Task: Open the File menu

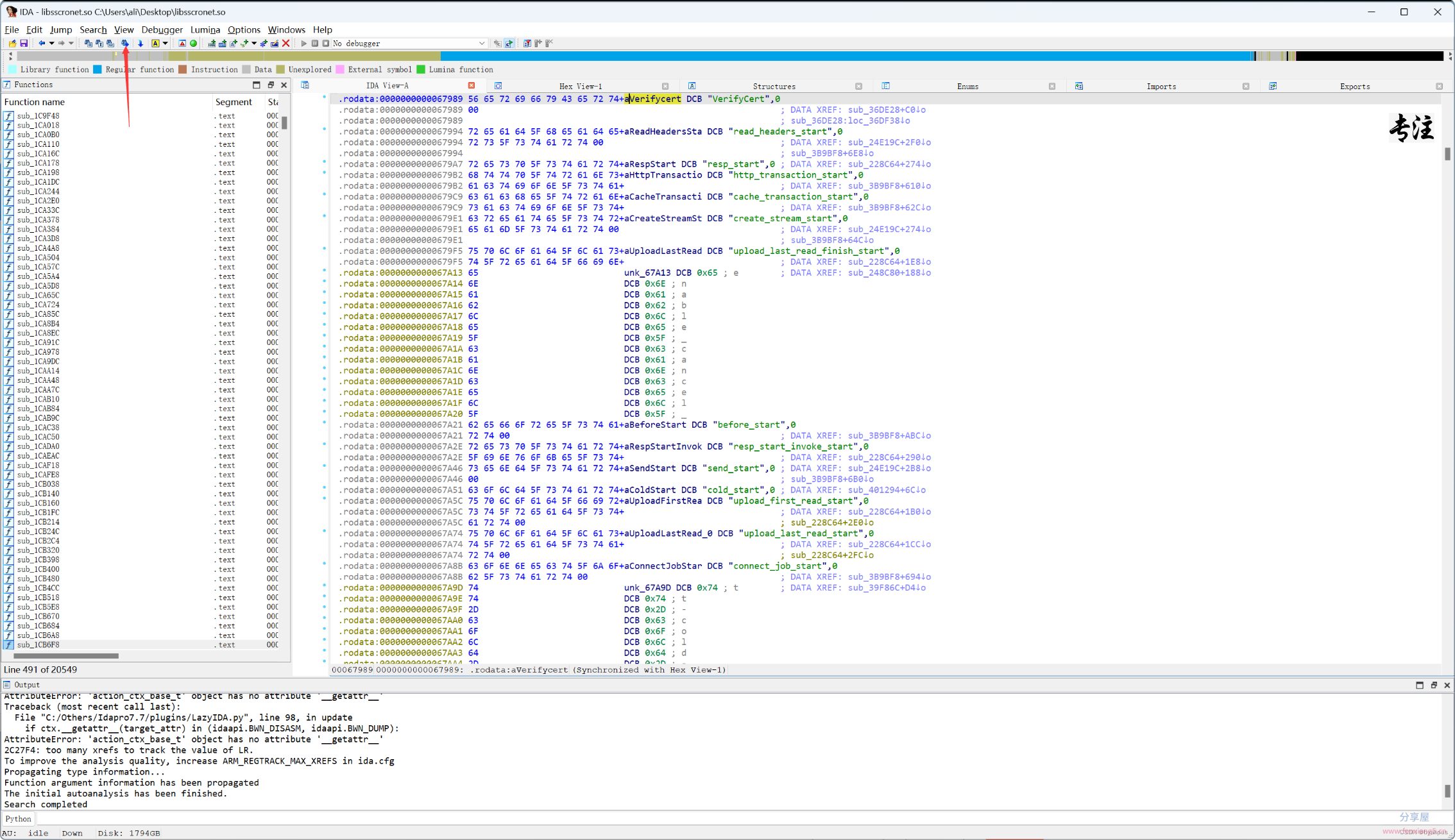Action: [12, 29]
